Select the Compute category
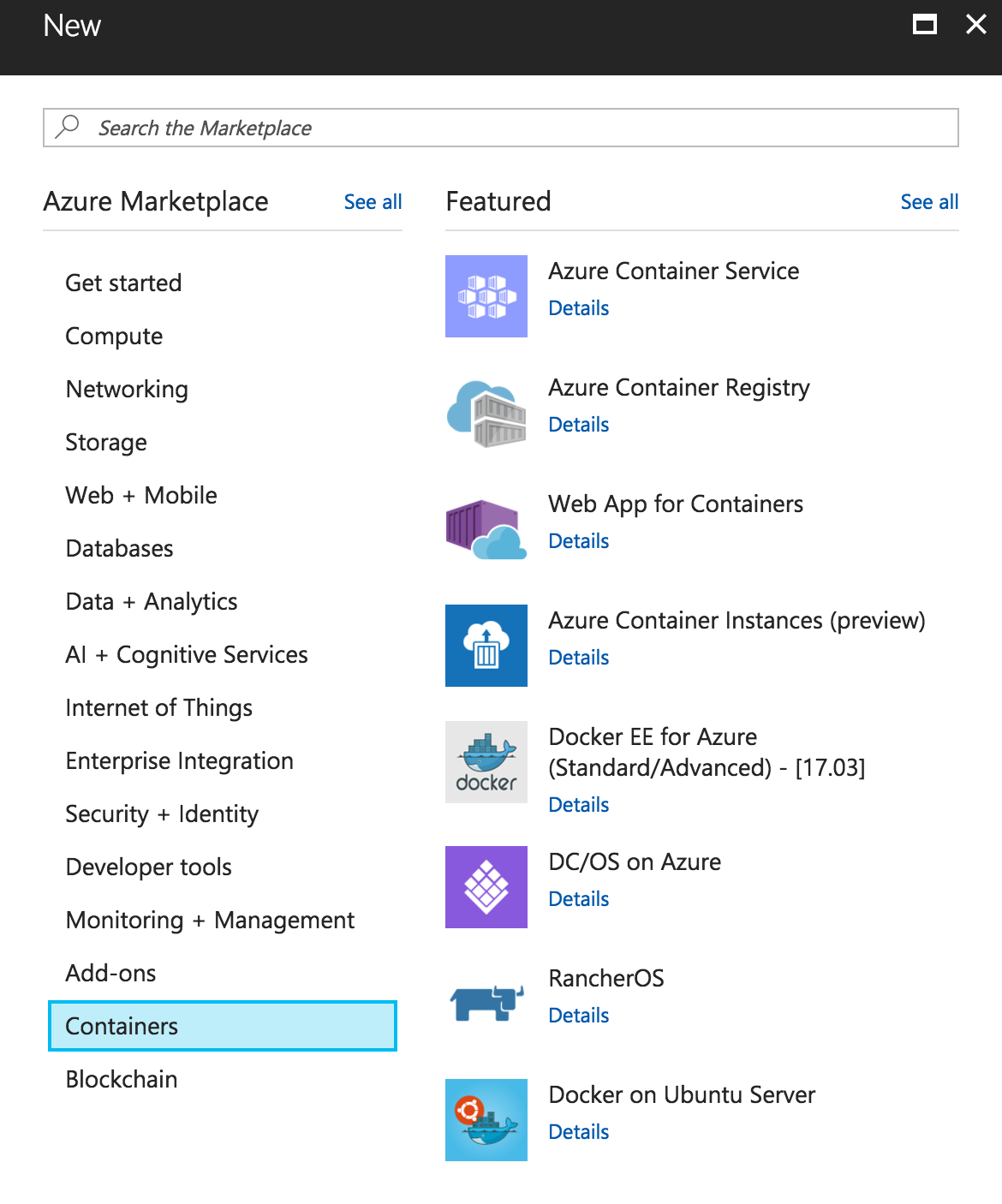The image size is (1002, 1204). pyautogui.click(x=114, y=336)
